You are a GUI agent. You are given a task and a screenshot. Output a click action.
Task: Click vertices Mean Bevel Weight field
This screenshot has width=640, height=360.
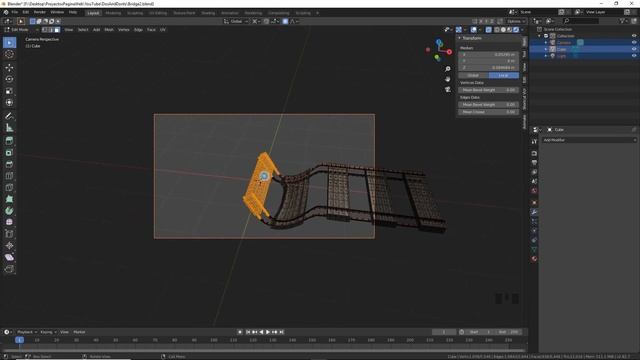pos(489,90)
